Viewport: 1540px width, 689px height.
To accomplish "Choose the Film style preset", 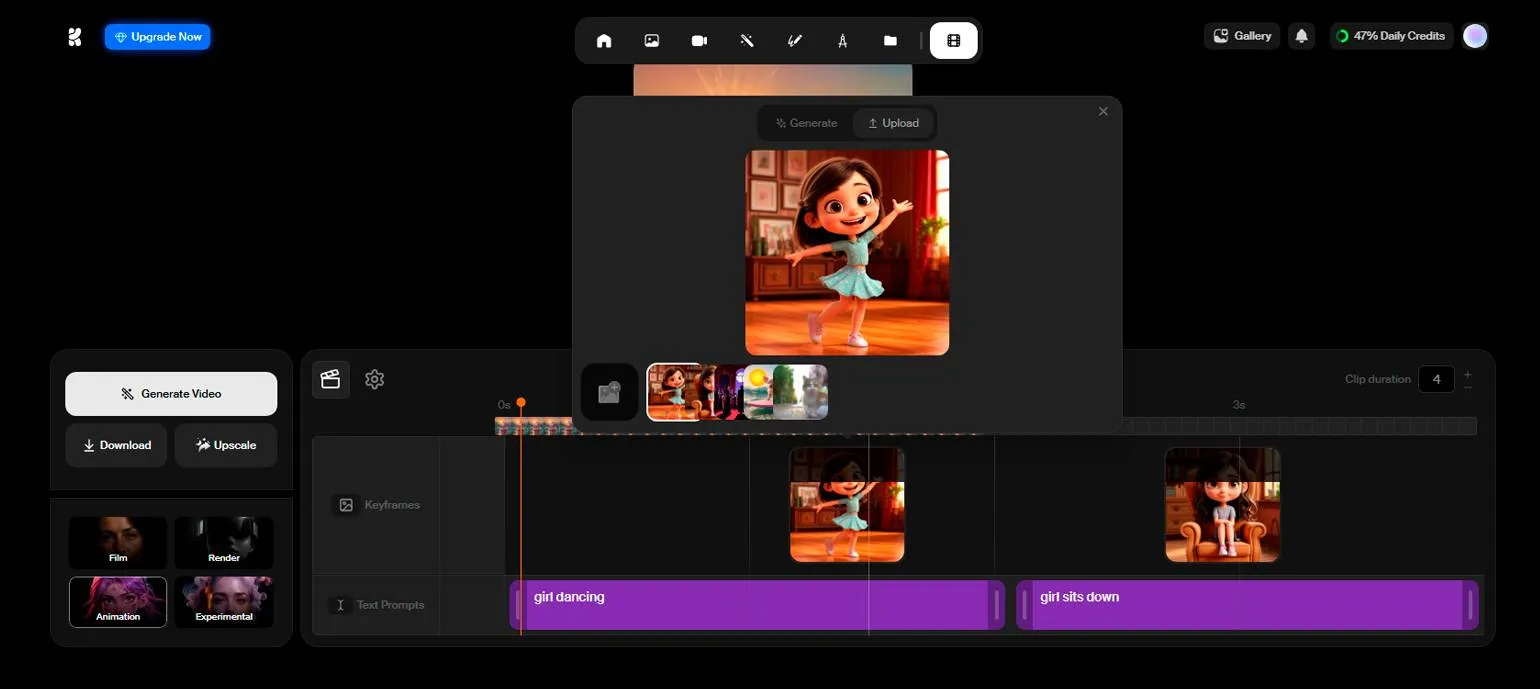I will (118, 542).
